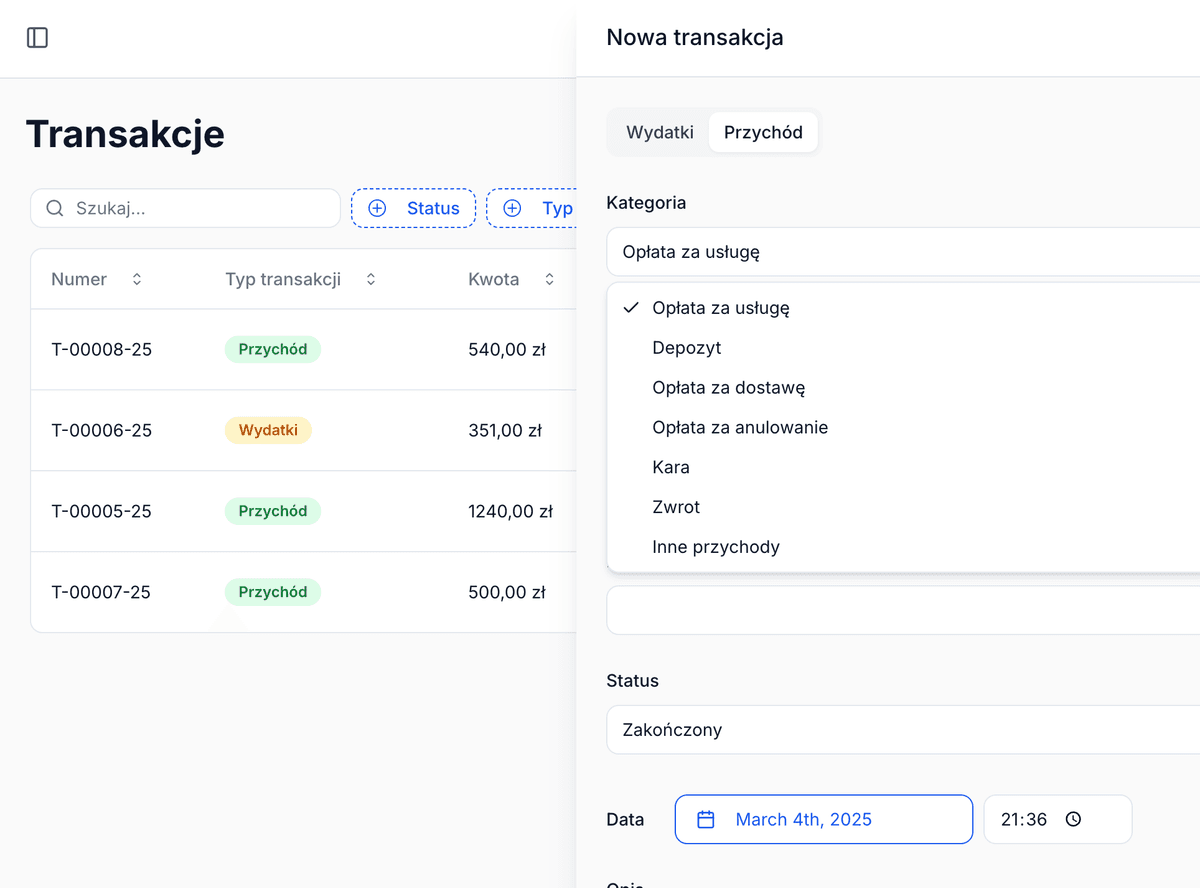This screenshot has height=888, width=1200.
Task: Sort by Typ transakcji column arrows
Action: (x=371, y=279)
